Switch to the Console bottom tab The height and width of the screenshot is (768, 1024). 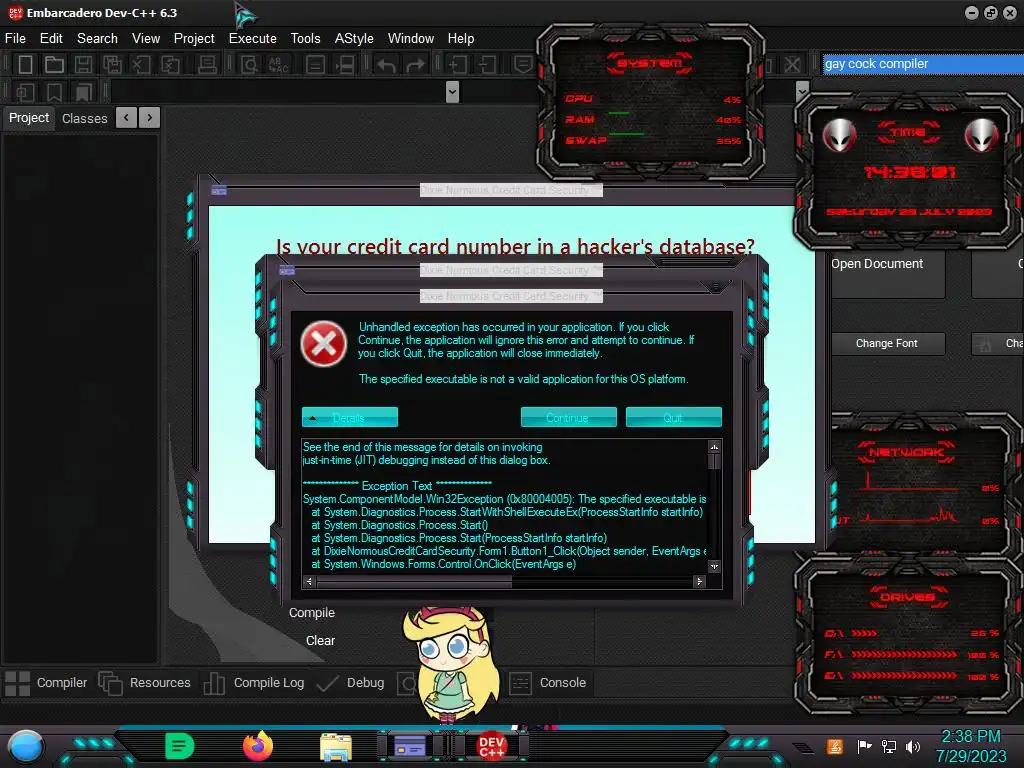click(547, 682)
